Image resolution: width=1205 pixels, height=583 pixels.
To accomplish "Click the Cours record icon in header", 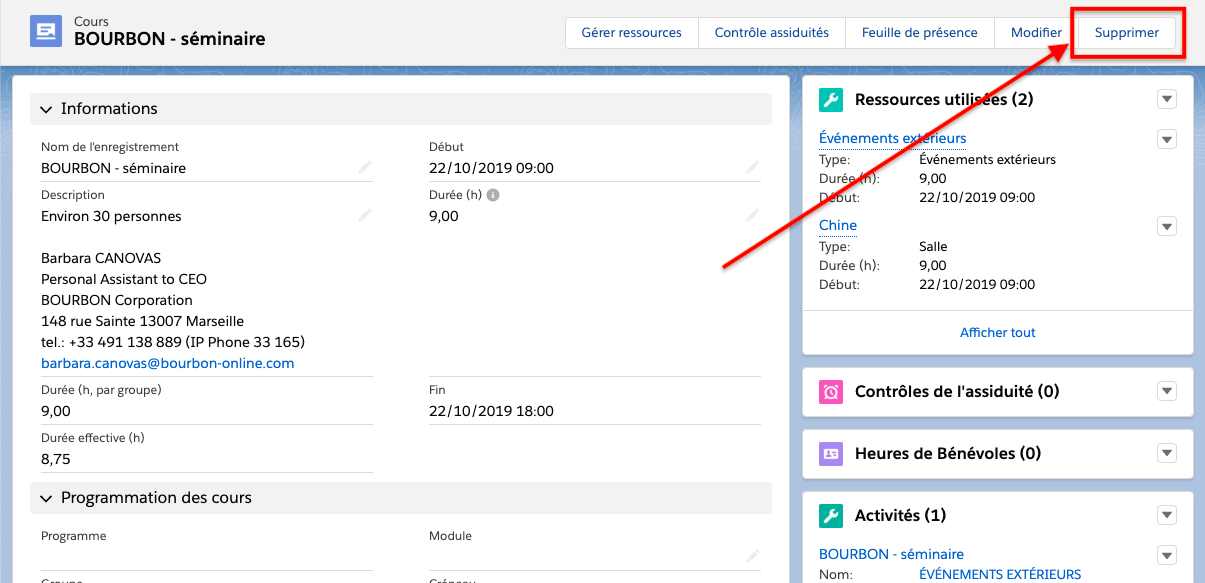I will pos(46,32).
